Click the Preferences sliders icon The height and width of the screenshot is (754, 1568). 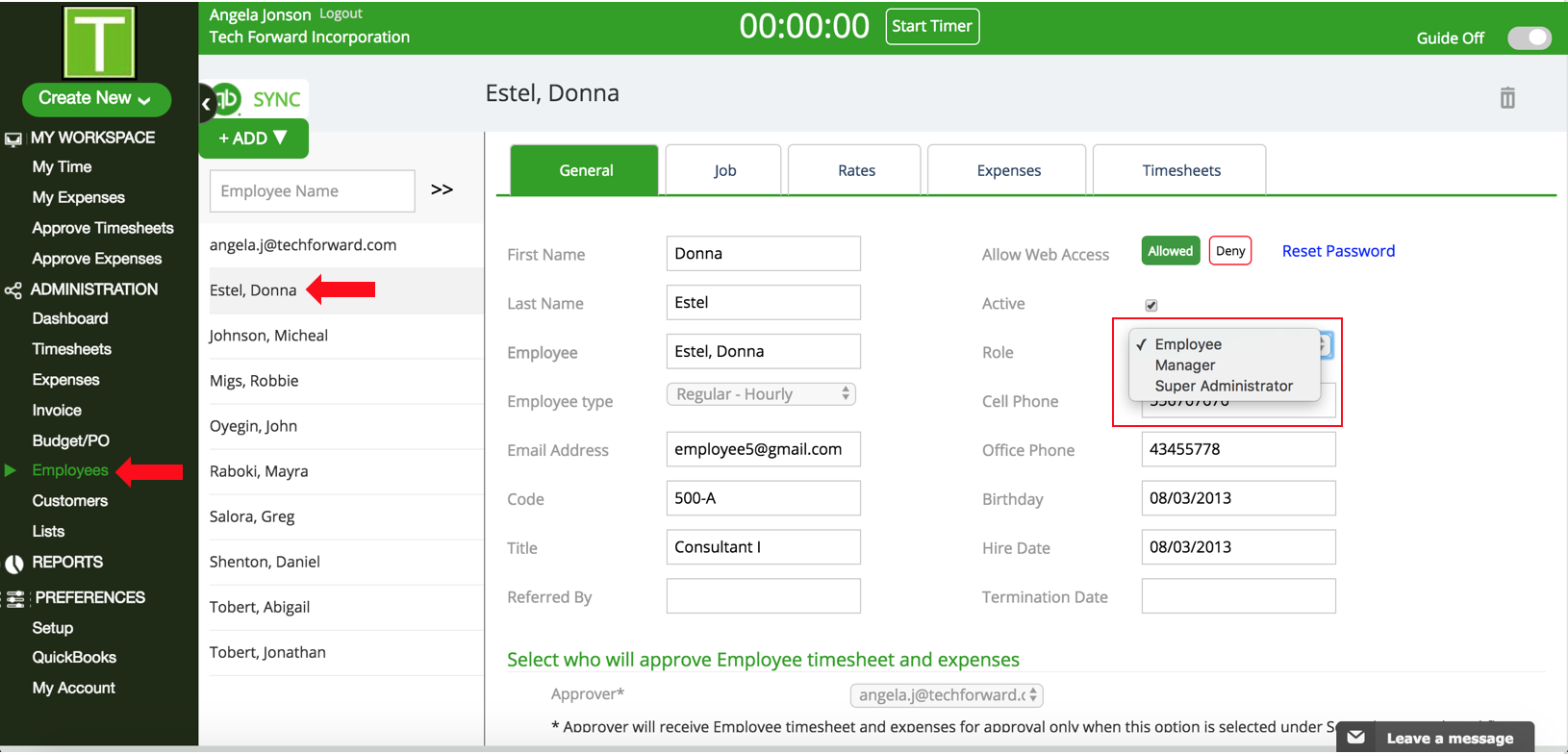pos(15,599)
